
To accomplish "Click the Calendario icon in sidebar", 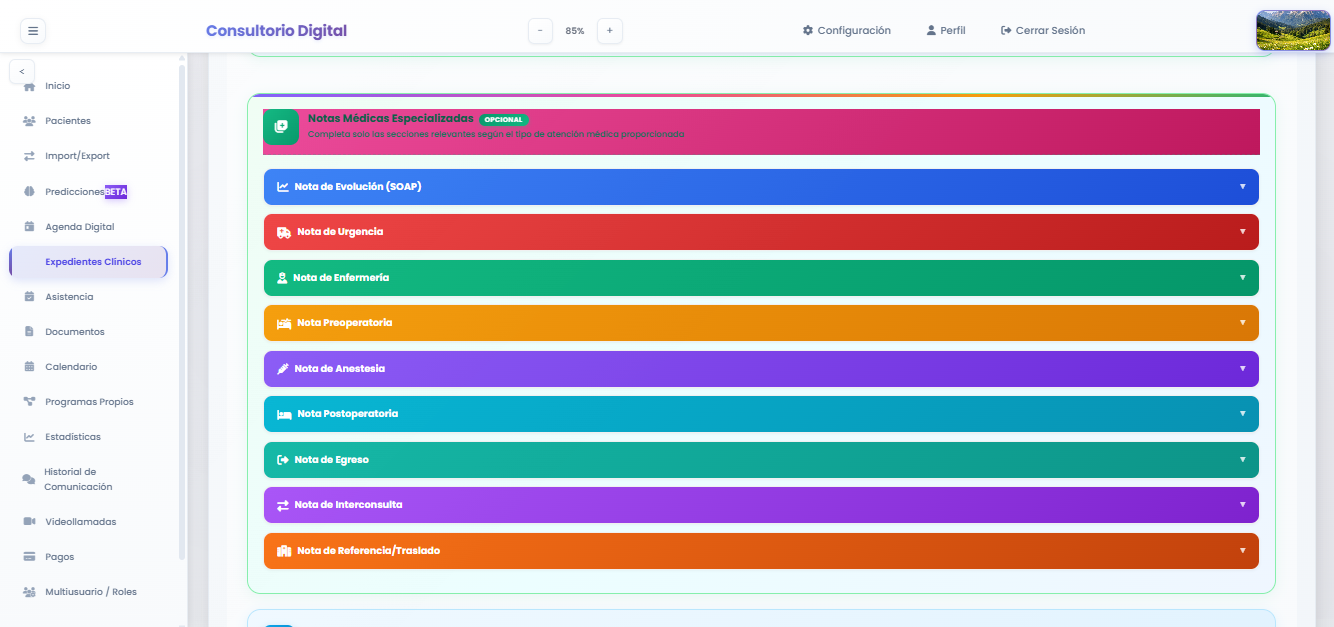I will point(29,367).
